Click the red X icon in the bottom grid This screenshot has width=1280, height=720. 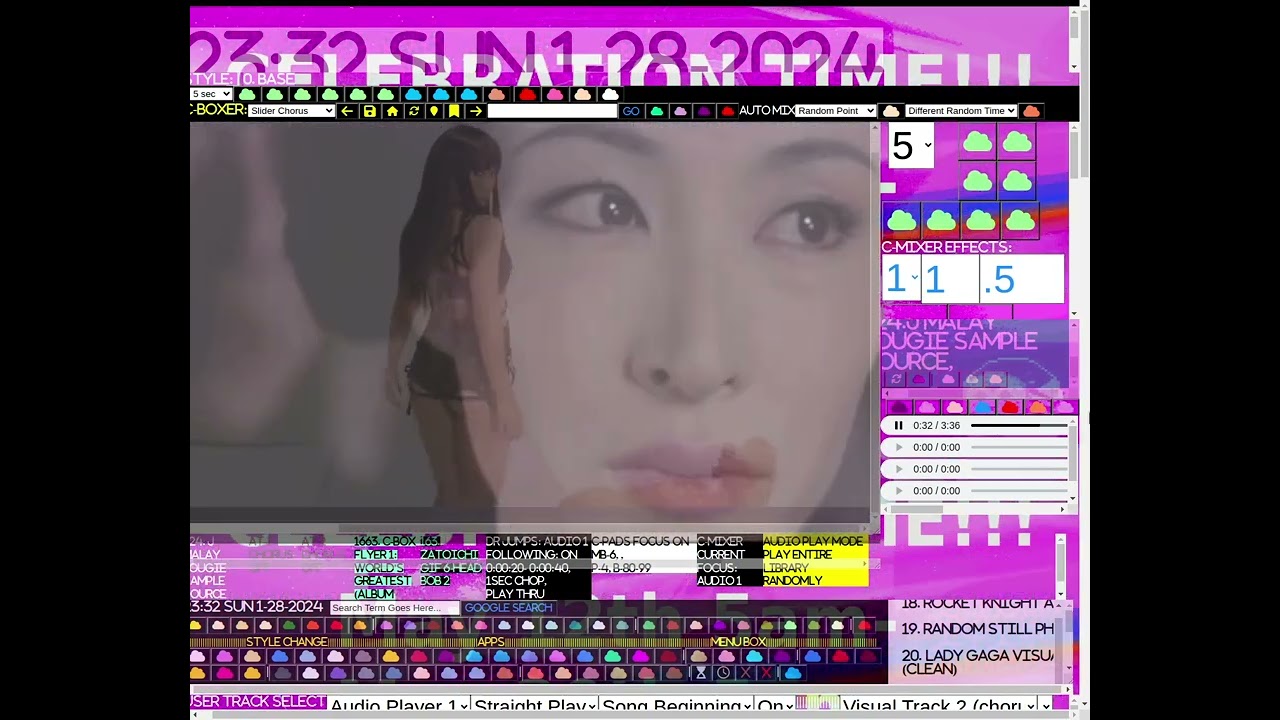[x=767, y=673]
